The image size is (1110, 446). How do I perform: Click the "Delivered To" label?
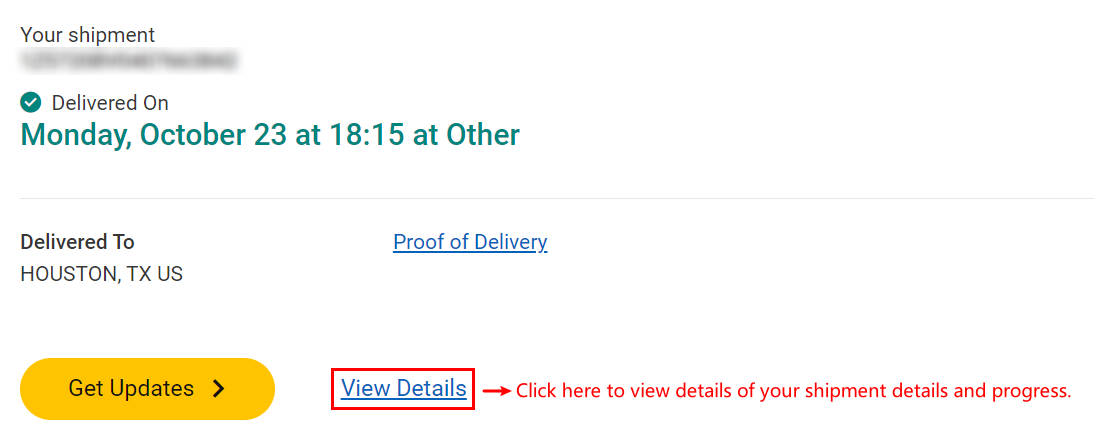point(77,242)
